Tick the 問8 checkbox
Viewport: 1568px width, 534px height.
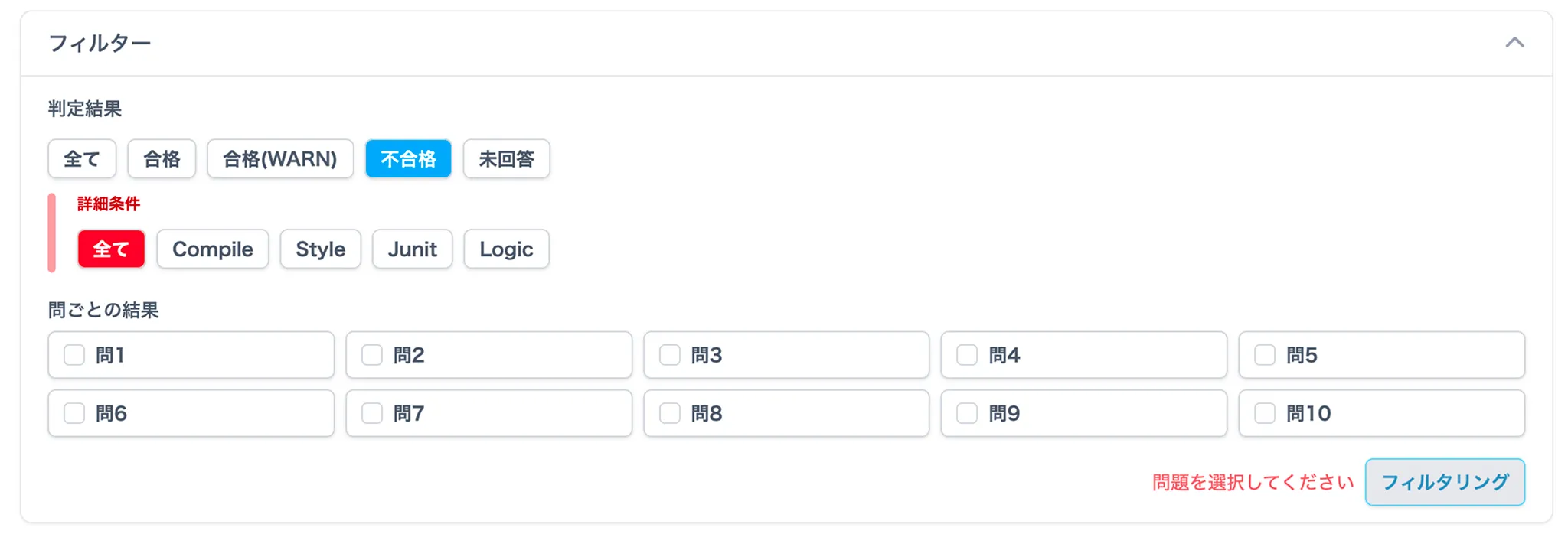click(x=670, y=413)
